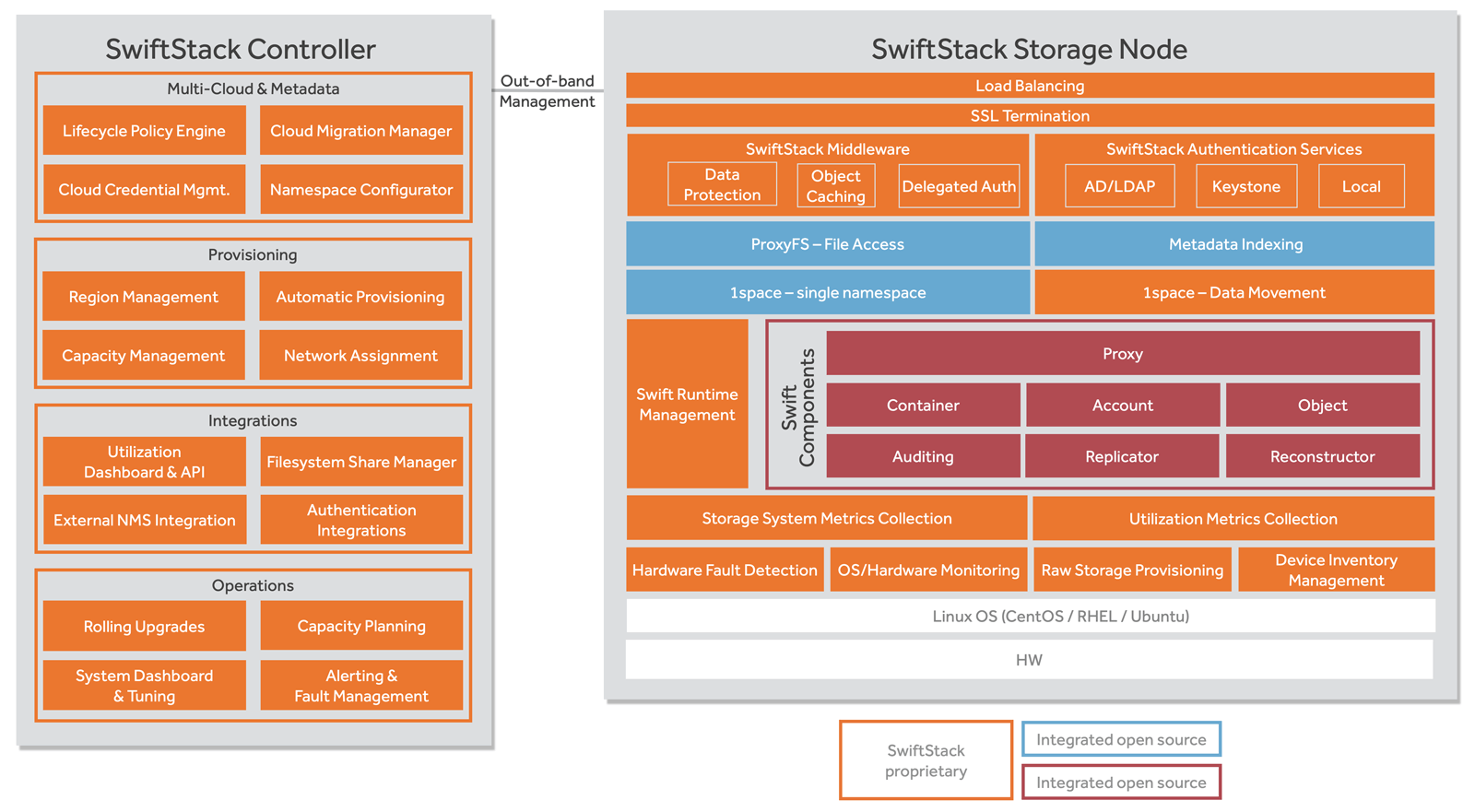
Task: Click ProxyFS – File Access block
Action: point(828,244)
